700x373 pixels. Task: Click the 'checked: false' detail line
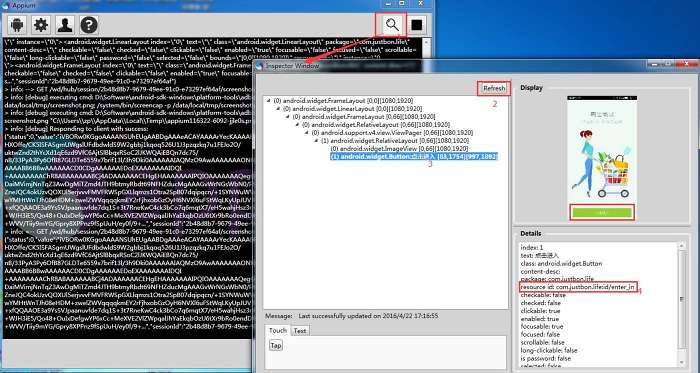(540, 303)
